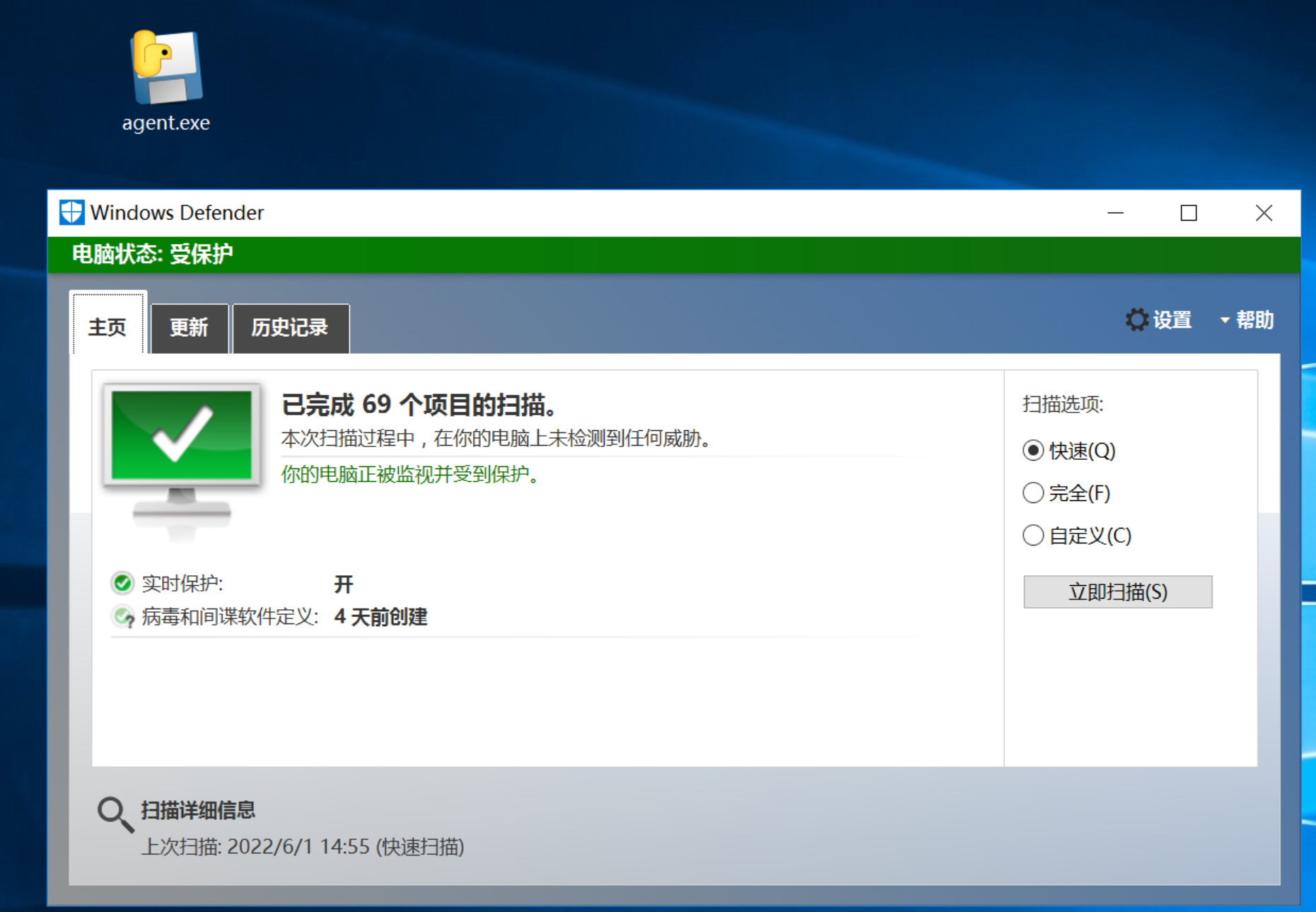Screen dimensions: 1316x912
Task: Click the 扫描选项 label
Action: pyautogui.click(x=1063, y=405)
